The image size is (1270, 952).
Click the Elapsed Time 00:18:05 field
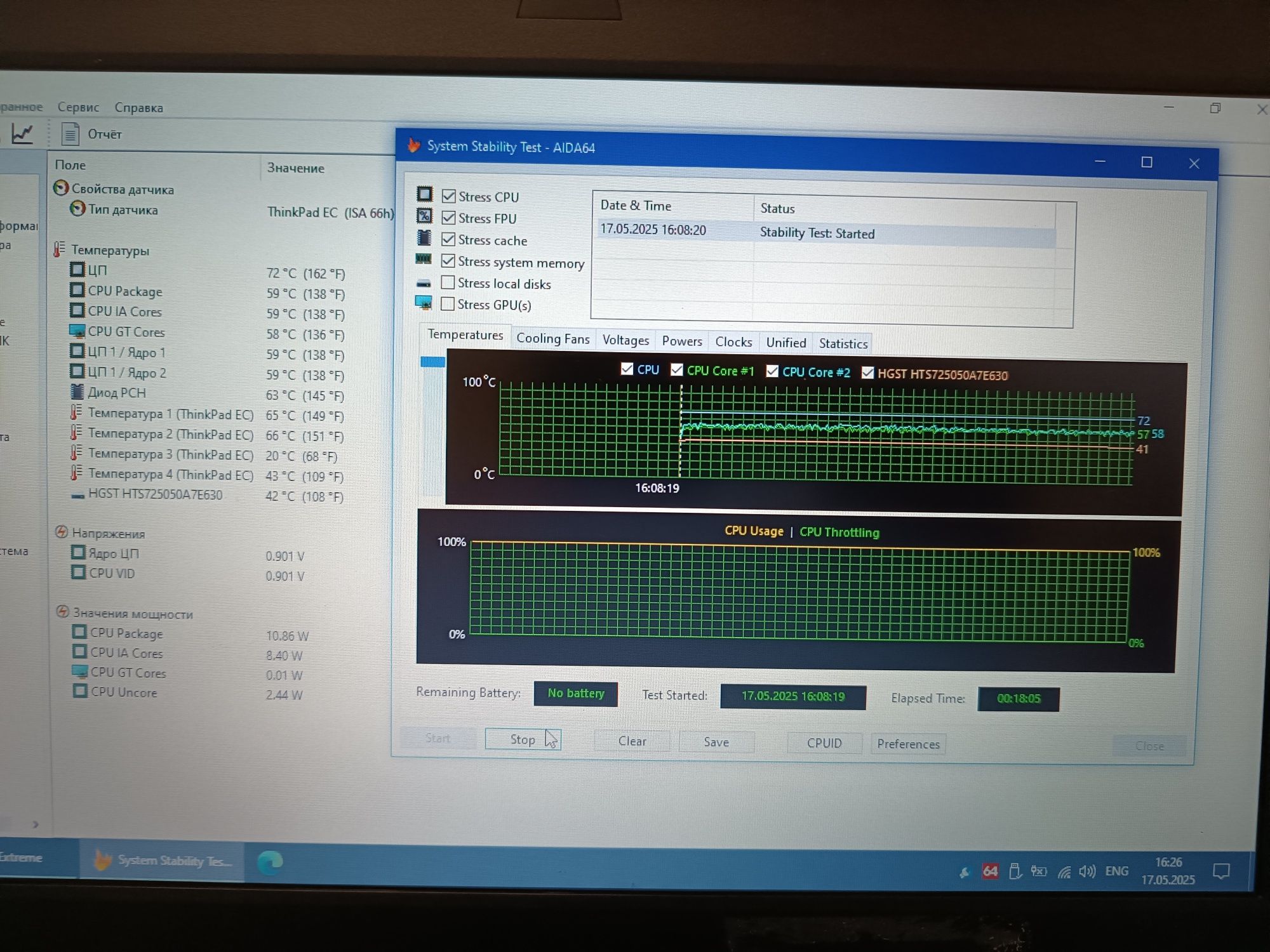[1019, 698]
